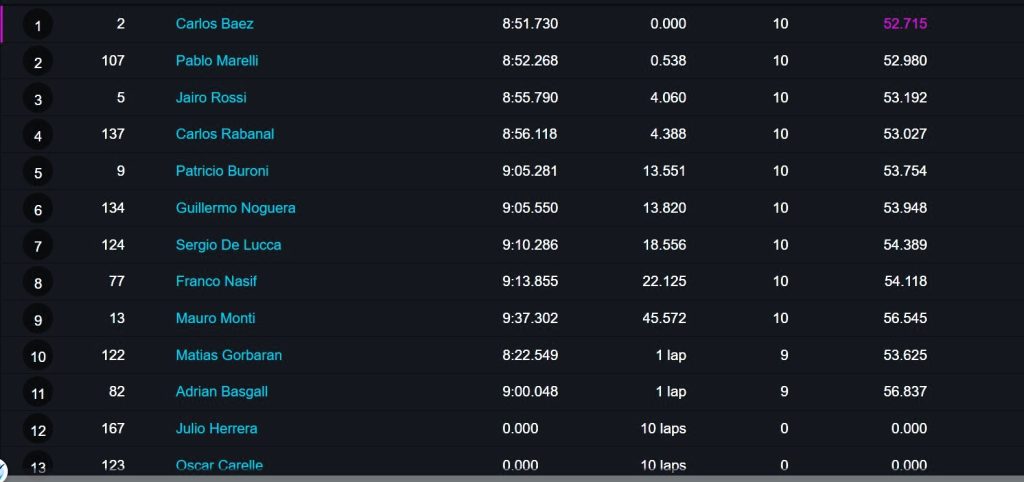Screen dimensions: 1024x482
Task: Click position 5 circle badge
Action: 38,173
